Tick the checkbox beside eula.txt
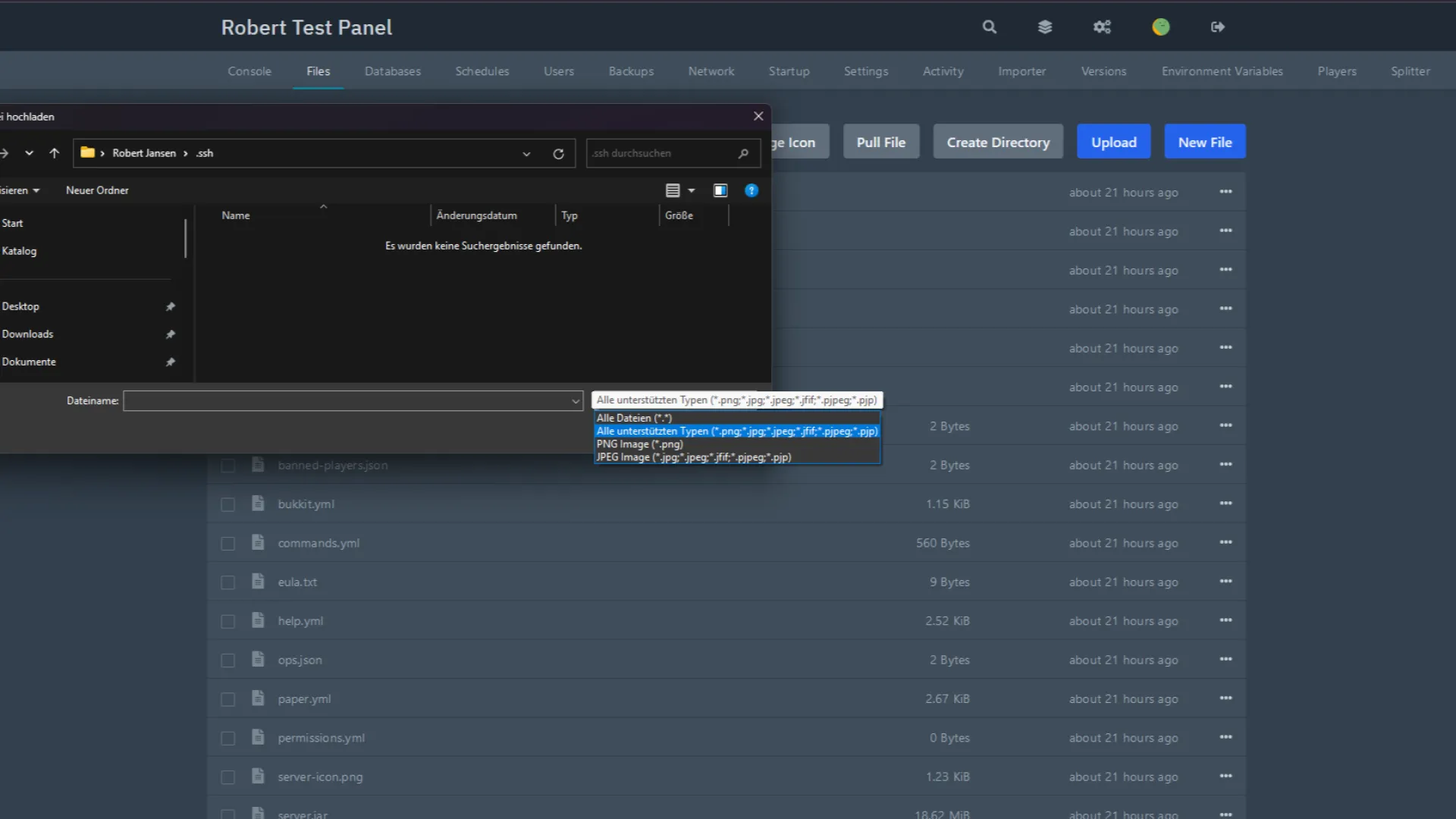Viewport: 1456px width, 819px height. pos(227,583)
